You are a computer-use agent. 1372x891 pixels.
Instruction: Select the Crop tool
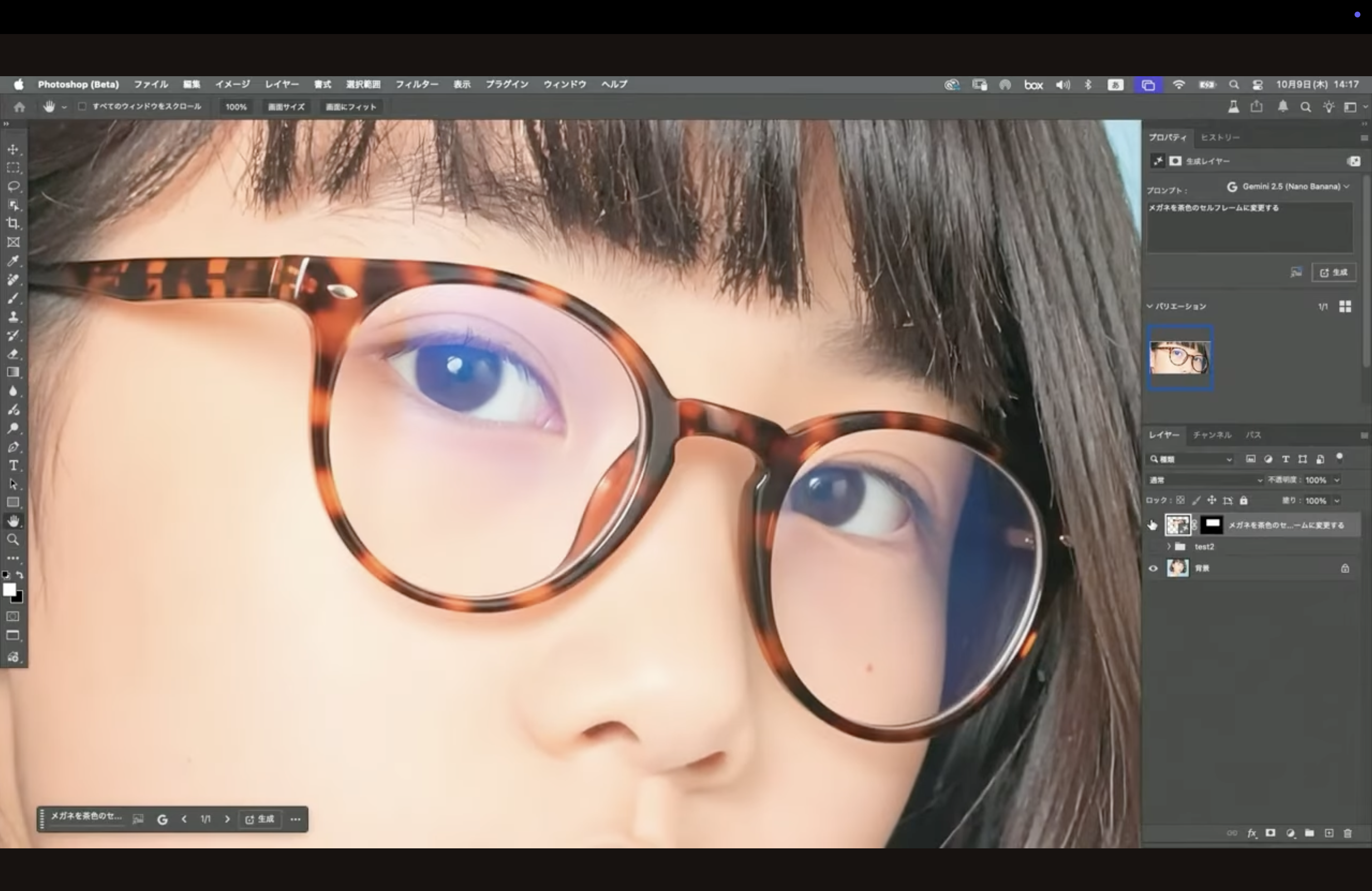[x=13, y=224]
